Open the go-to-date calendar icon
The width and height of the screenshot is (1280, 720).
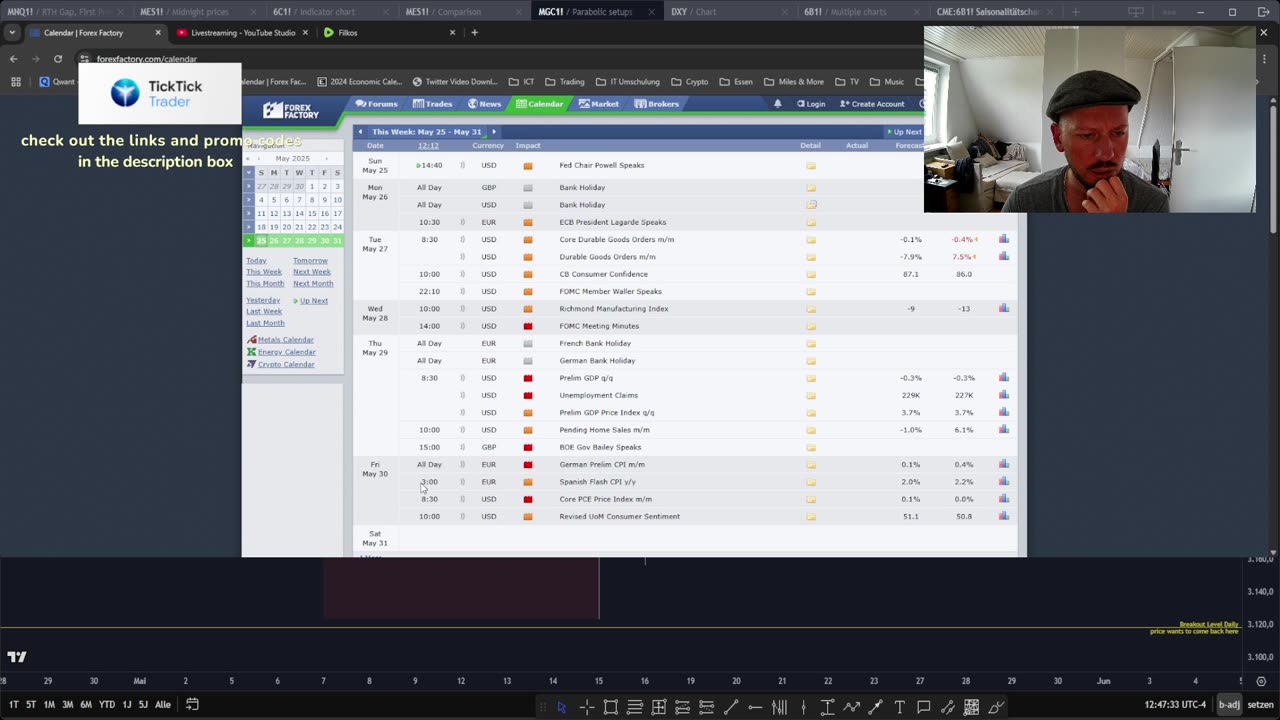(x=192, y=704)
